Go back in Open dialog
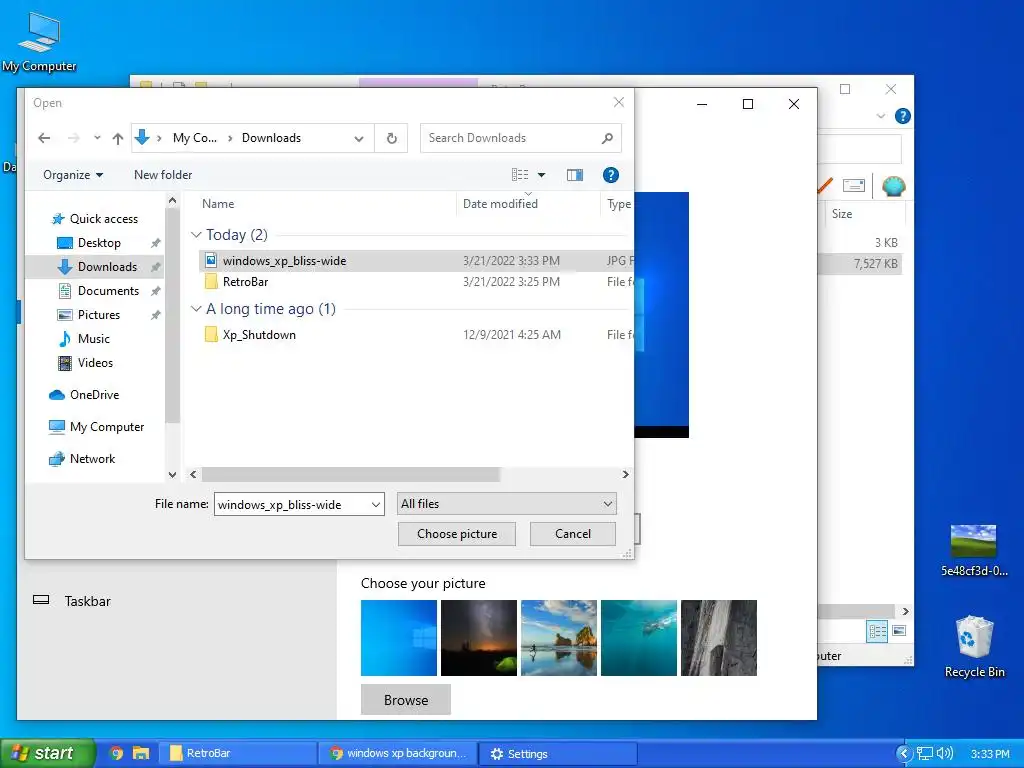This screenshot has width=1024, height=768. [44, 138]
